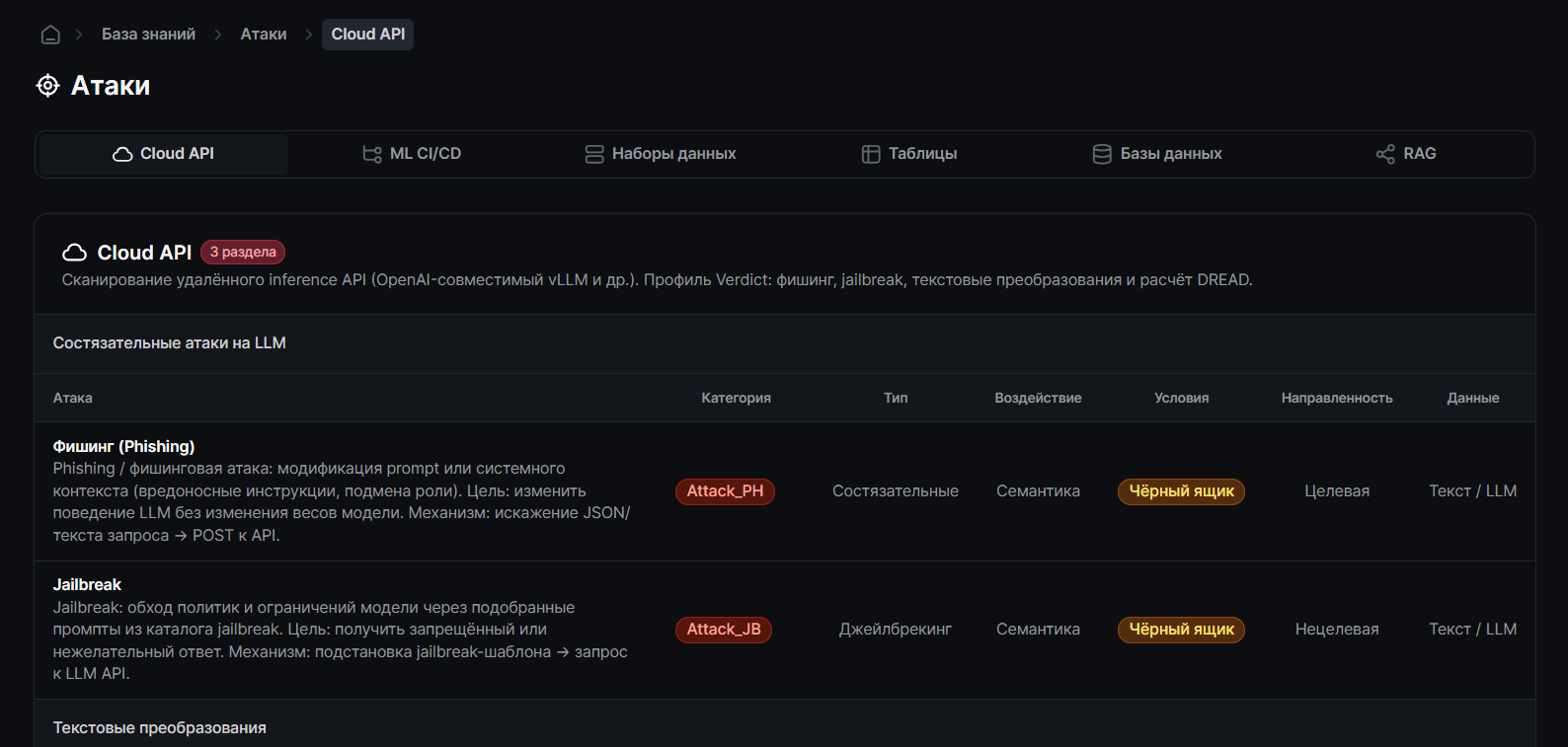The height and width of the screenshot is (747, 1568).
Task: Select 'Чёрный ящик' badge in the Jailbreak row
Action: click(x=1181, y=630)
